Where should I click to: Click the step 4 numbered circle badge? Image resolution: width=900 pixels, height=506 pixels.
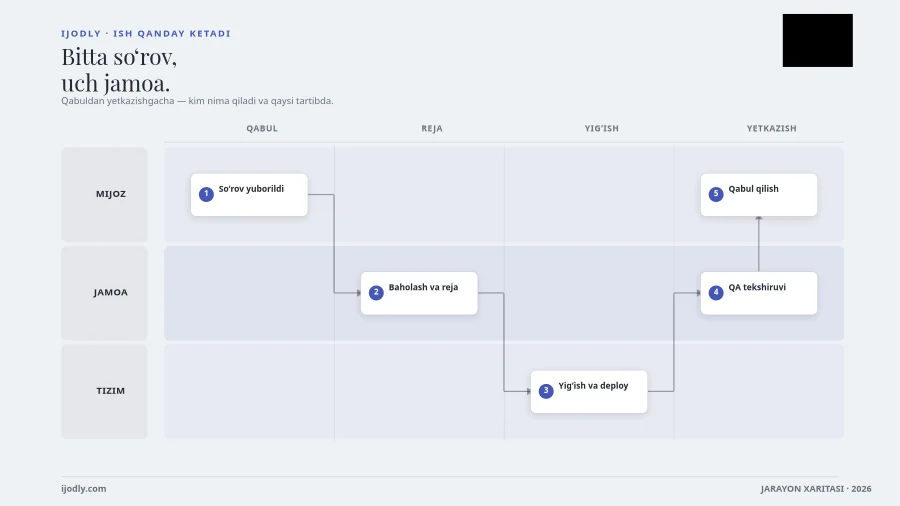(716, 293)
